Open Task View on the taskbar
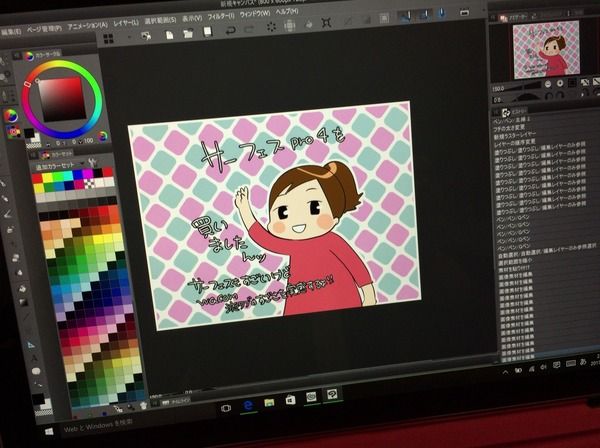This screenshot has height=448, width=600. pyautogui.click(x=226, y=408)
